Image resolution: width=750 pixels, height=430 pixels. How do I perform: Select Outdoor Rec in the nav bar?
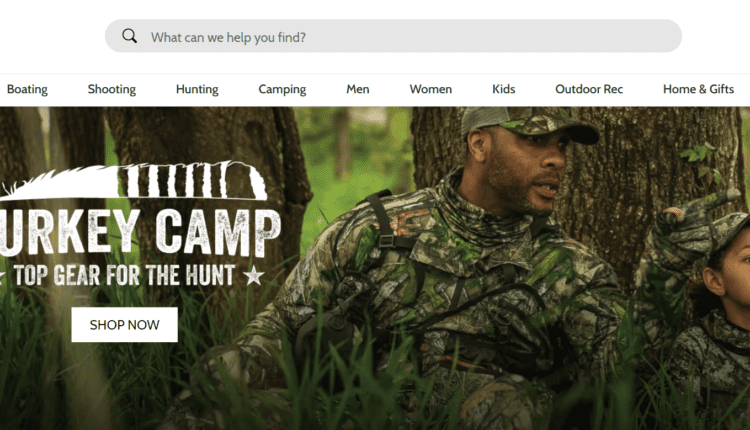click(589, 89)
